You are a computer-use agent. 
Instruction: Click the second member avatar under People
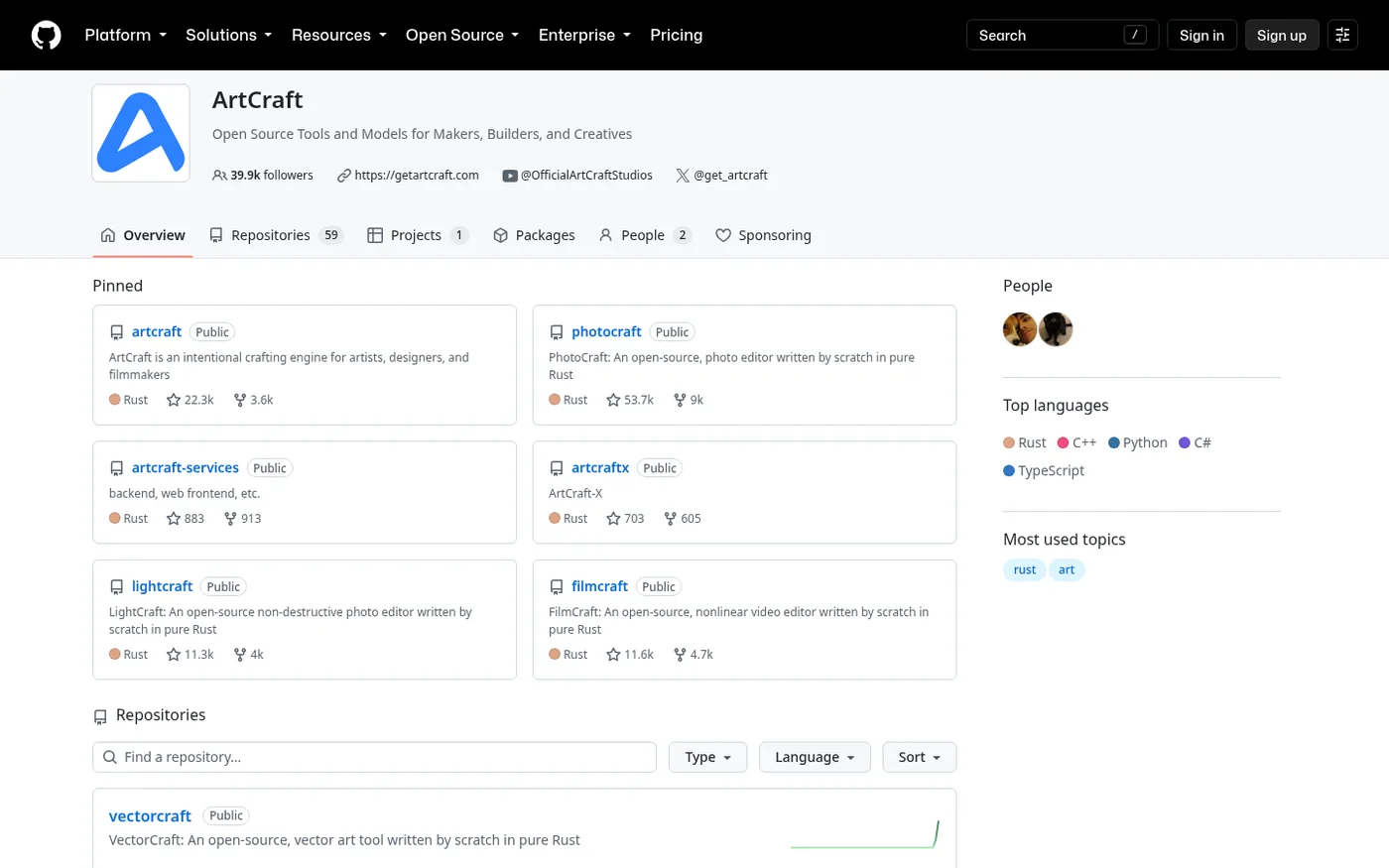1056,329
